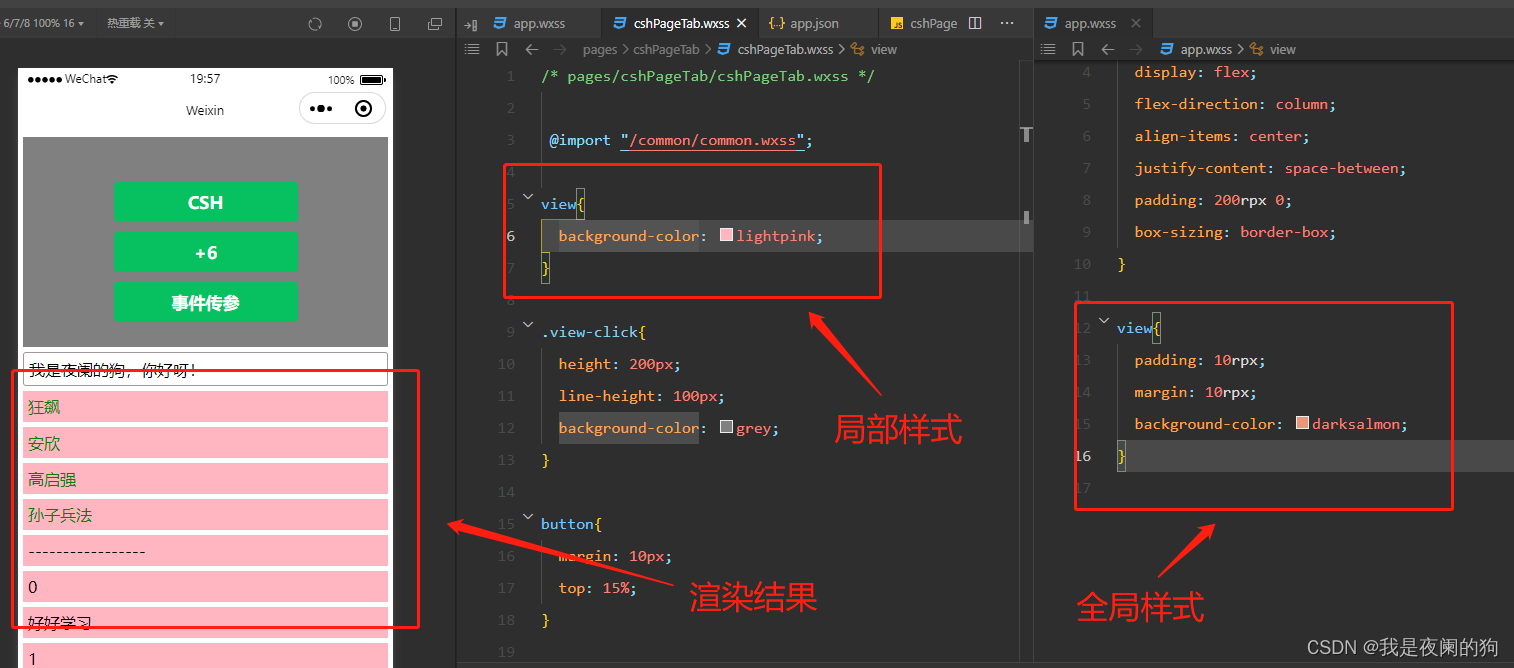Refresh the simulator with the compile icon
1514x668 pixels.
coord(315,23)
